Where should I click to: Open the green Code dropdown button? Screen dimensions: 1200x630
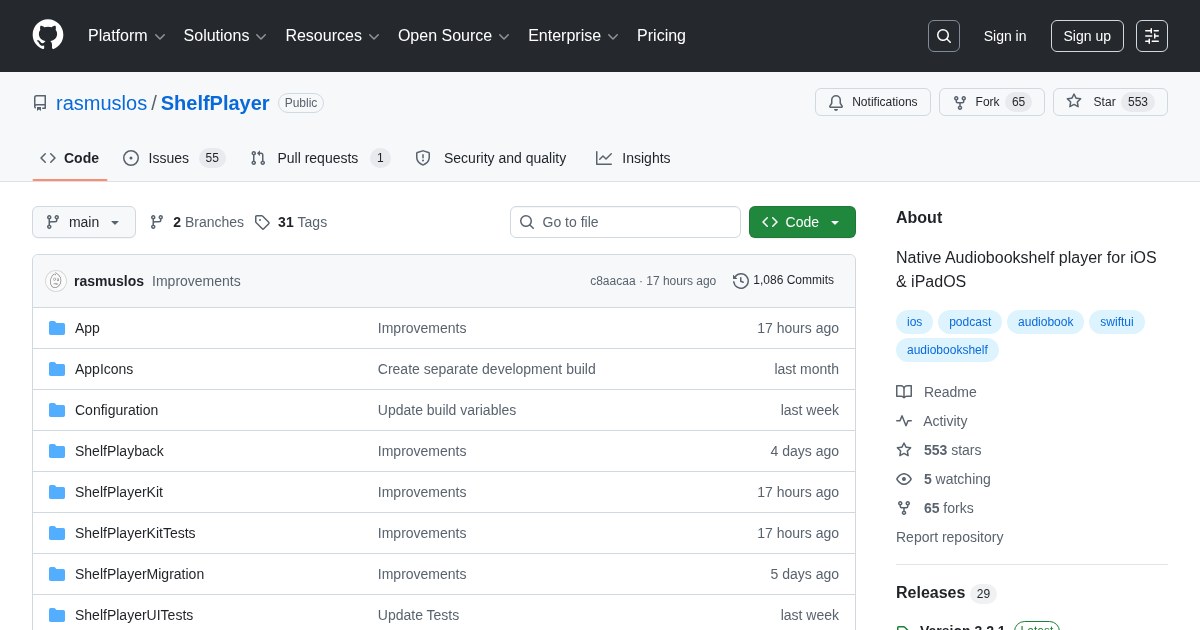(802, 222)
